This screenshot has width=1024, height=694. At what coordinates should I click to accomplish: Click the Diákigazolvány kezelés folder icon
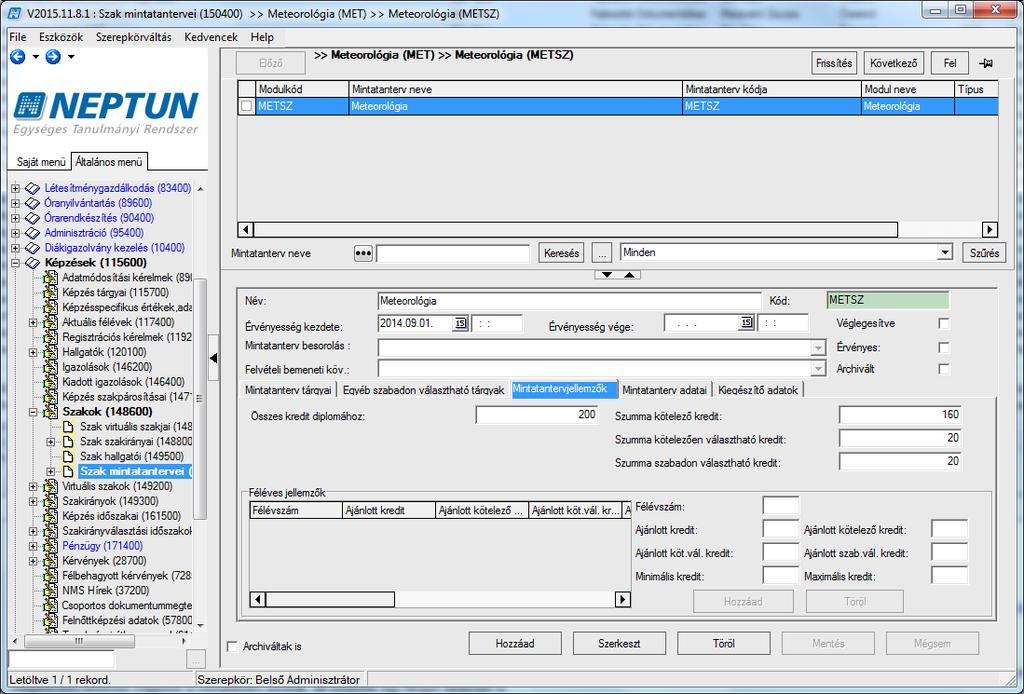[x=33, y=248]
